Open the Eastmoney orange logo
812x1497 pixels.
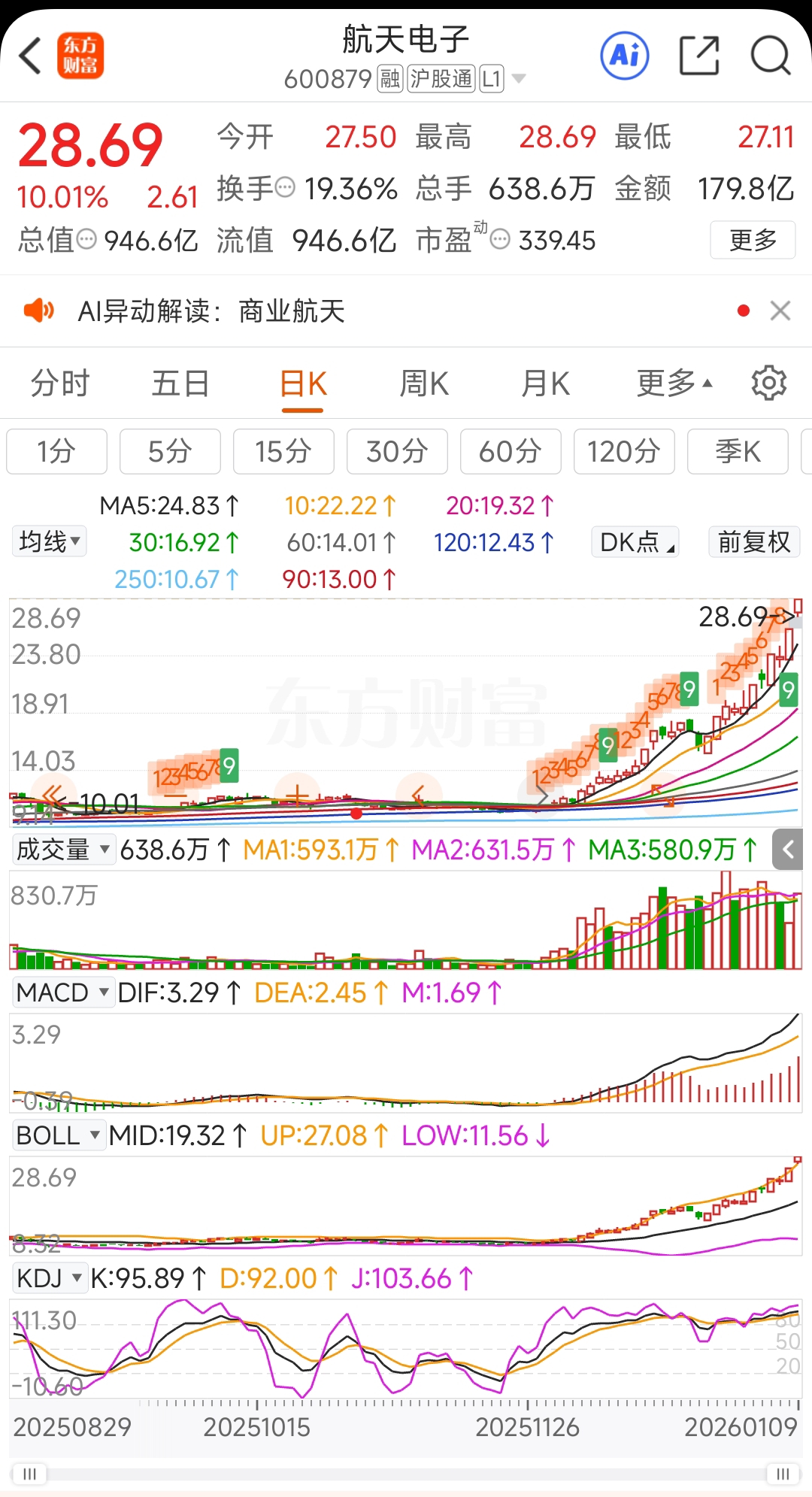(80, 56)
